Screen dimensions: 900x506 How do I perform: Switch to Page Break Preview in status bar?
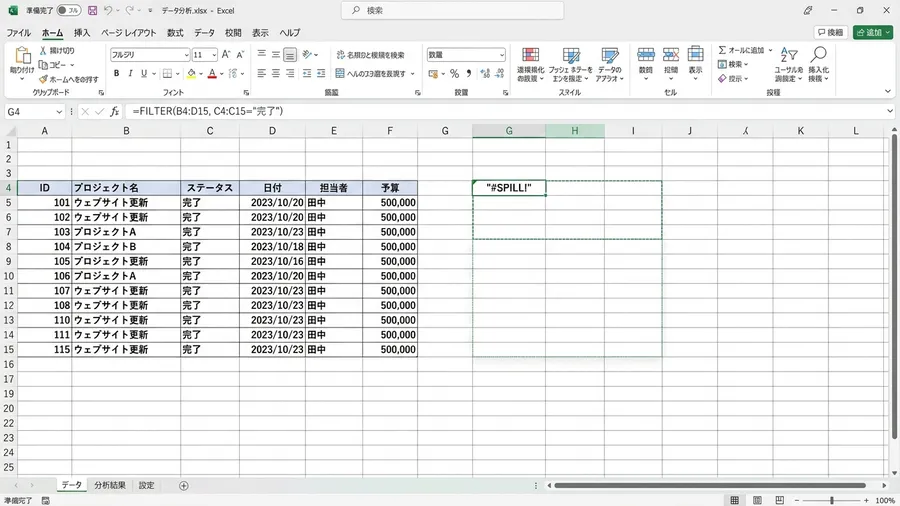pos(779,500)
